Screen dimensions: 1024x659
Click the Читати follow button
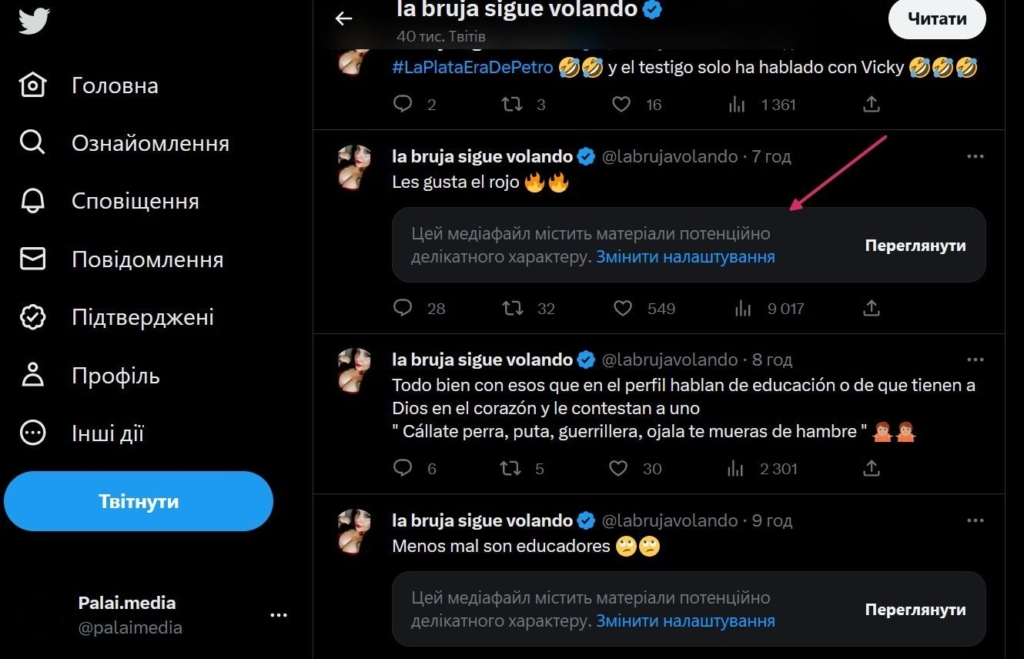point(936,19)
